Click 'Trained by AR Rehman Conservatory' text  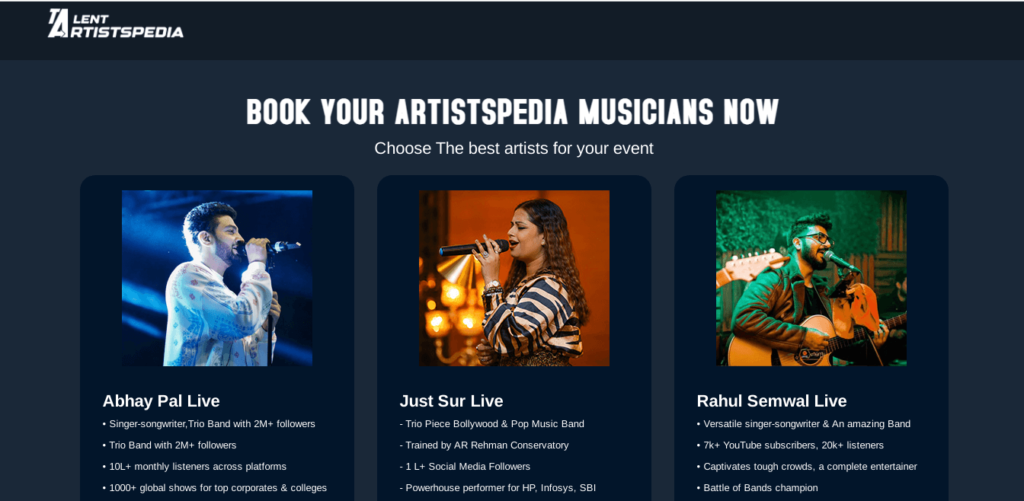tap(484, 445)
